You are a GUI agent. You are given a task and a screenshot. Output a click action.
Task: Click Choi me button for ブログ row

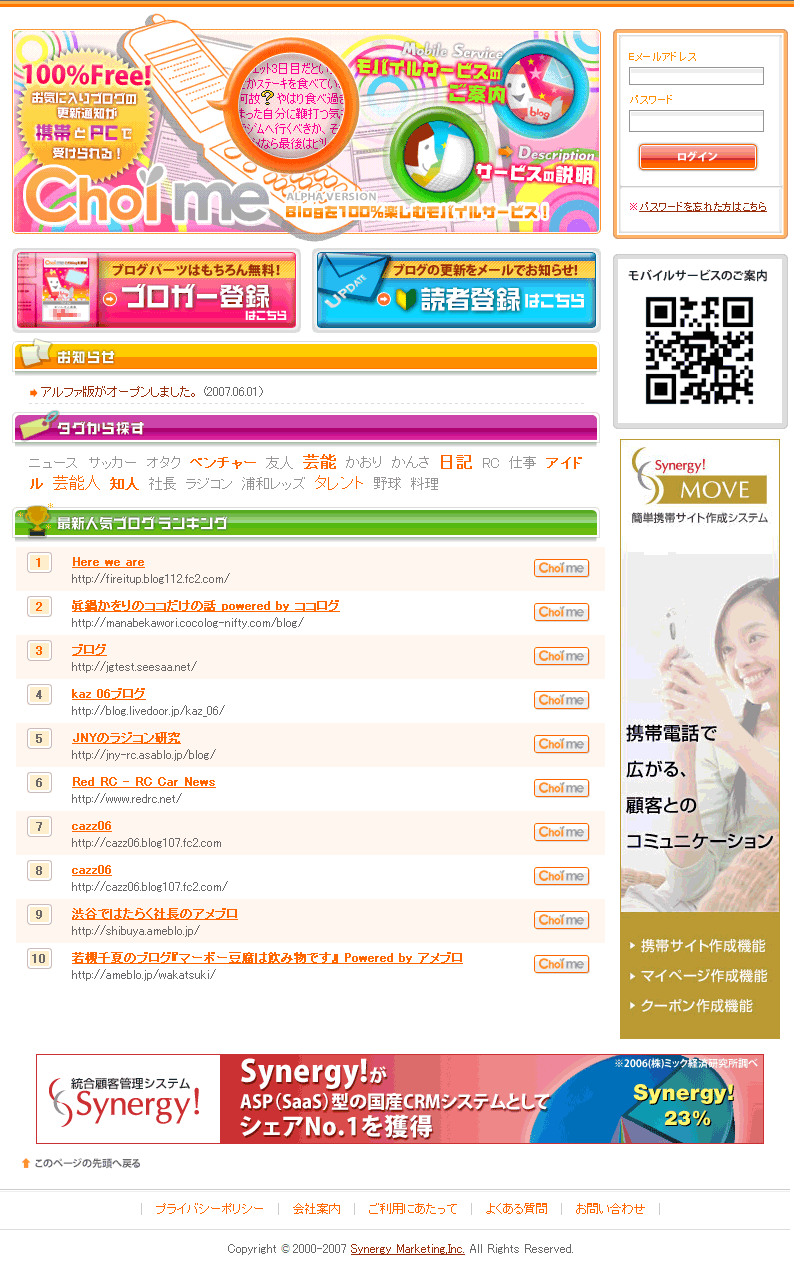point(561,656)
